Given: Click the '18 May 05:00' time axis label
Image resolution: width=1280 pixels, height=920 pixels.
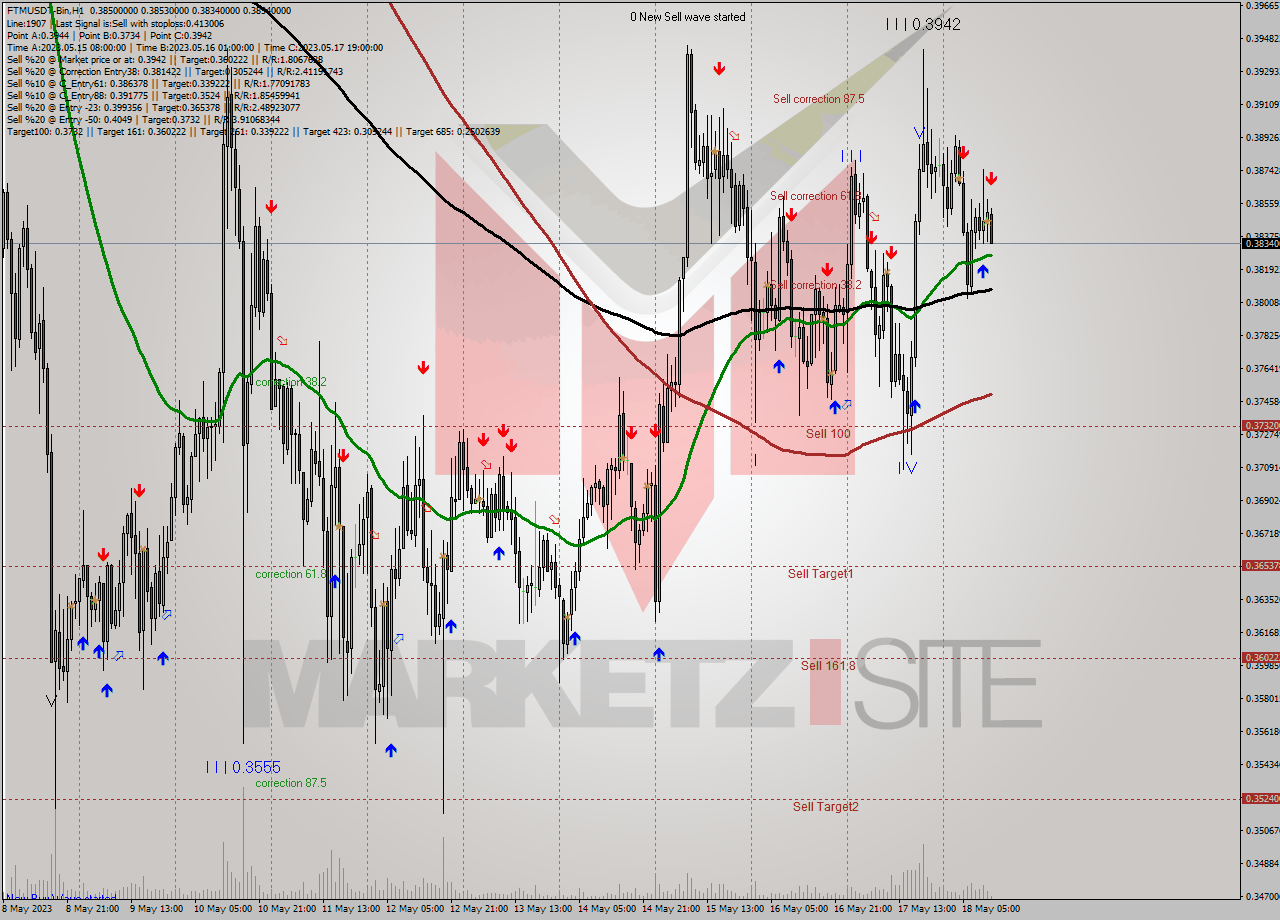Looking at the screenshot, I should point(990,910).
